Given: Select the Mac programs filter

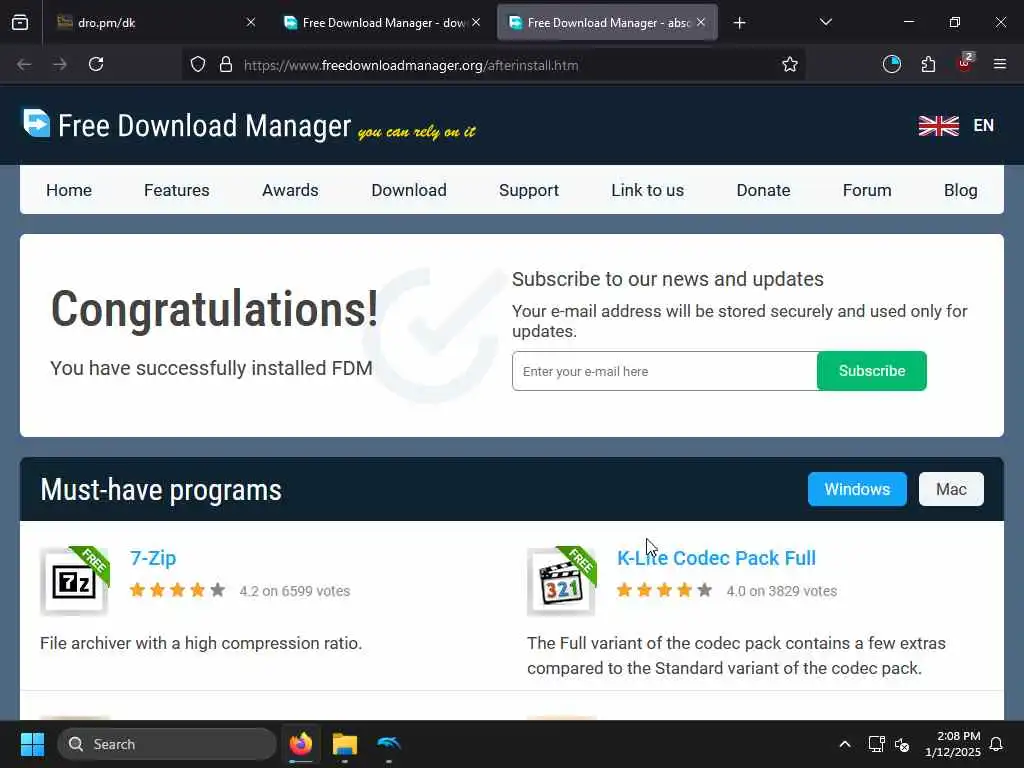Looking at the screenshot, I should [951, 489].
